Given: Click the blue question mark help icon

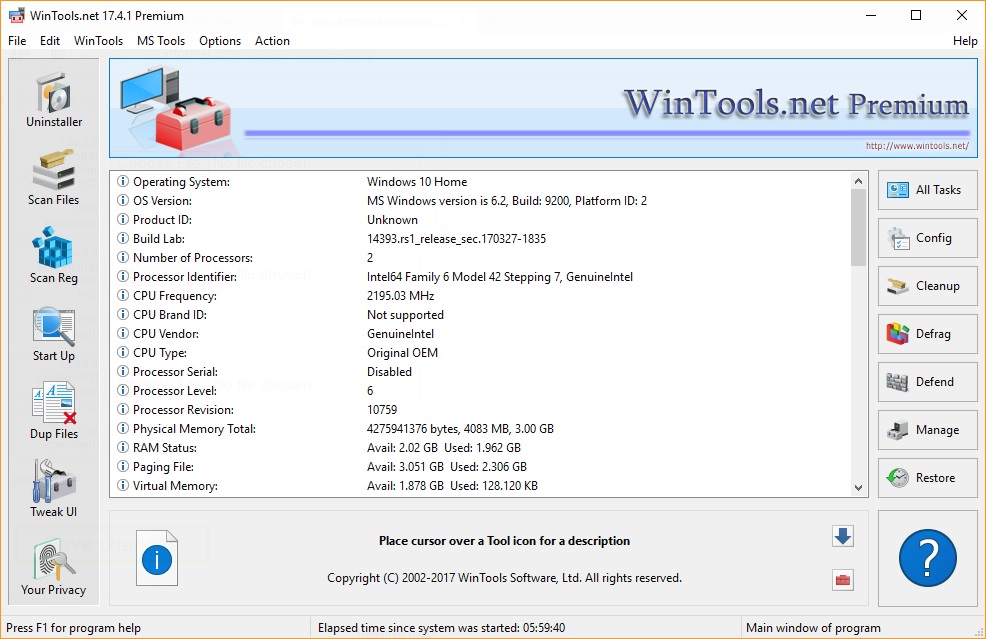Looking at the screenshot, I should point(928,558).
